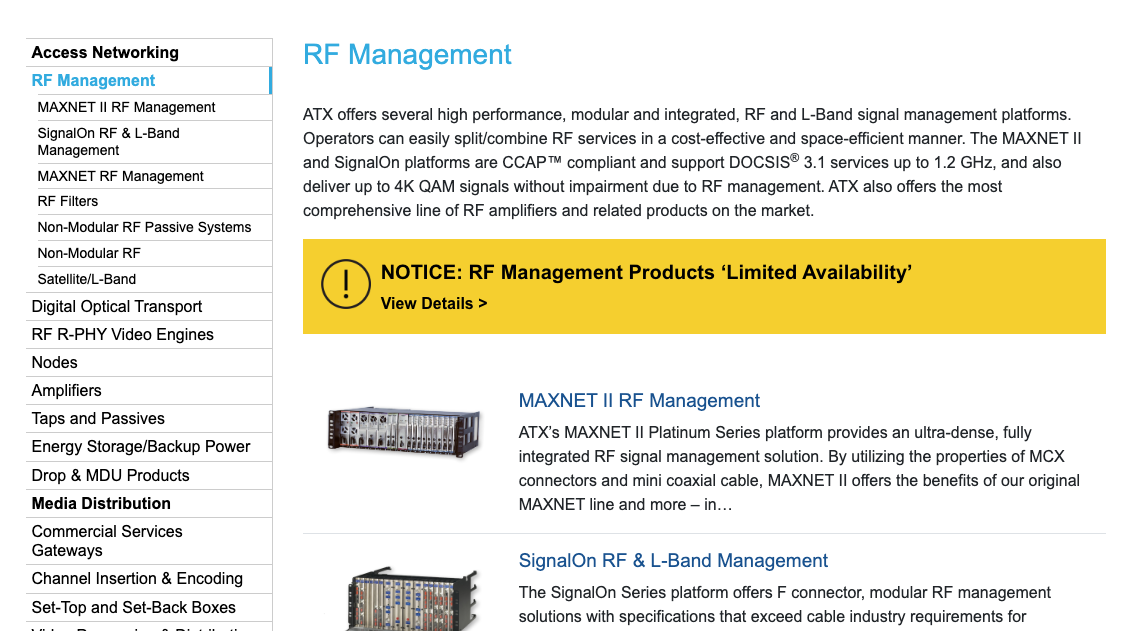This screenshot has width=1129, height=631.
Task: Open MAXNET II product thumbnail image
Action: (404, 429)
